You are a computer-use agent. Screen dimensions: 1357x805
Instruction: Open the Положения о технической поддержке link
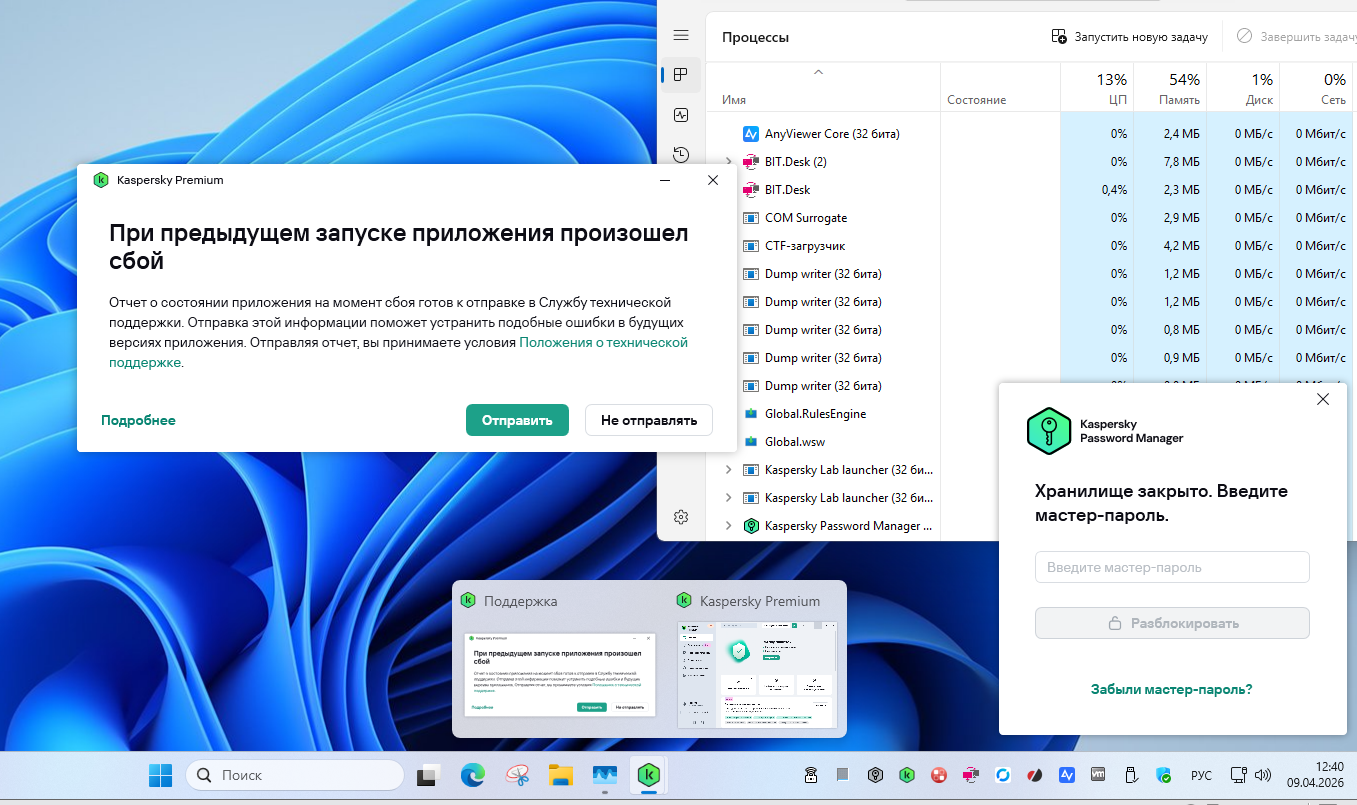604,342
